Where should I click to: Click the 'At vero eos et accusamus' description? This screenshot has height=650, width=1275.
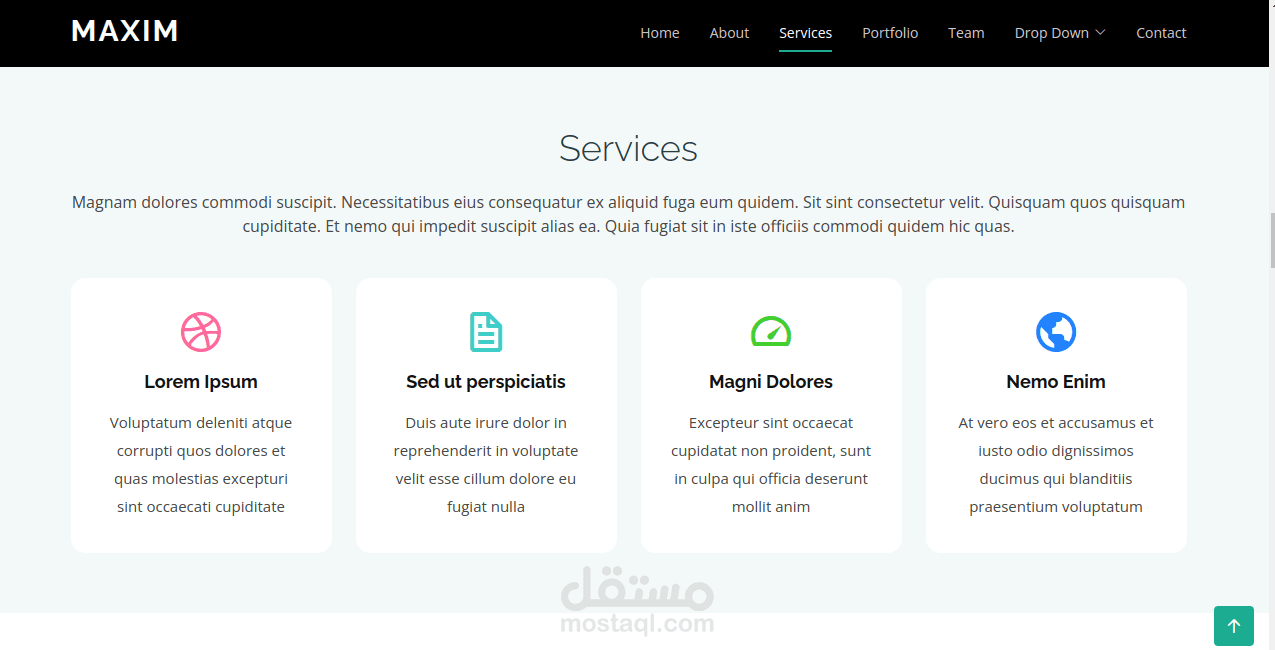point(1056,465)
